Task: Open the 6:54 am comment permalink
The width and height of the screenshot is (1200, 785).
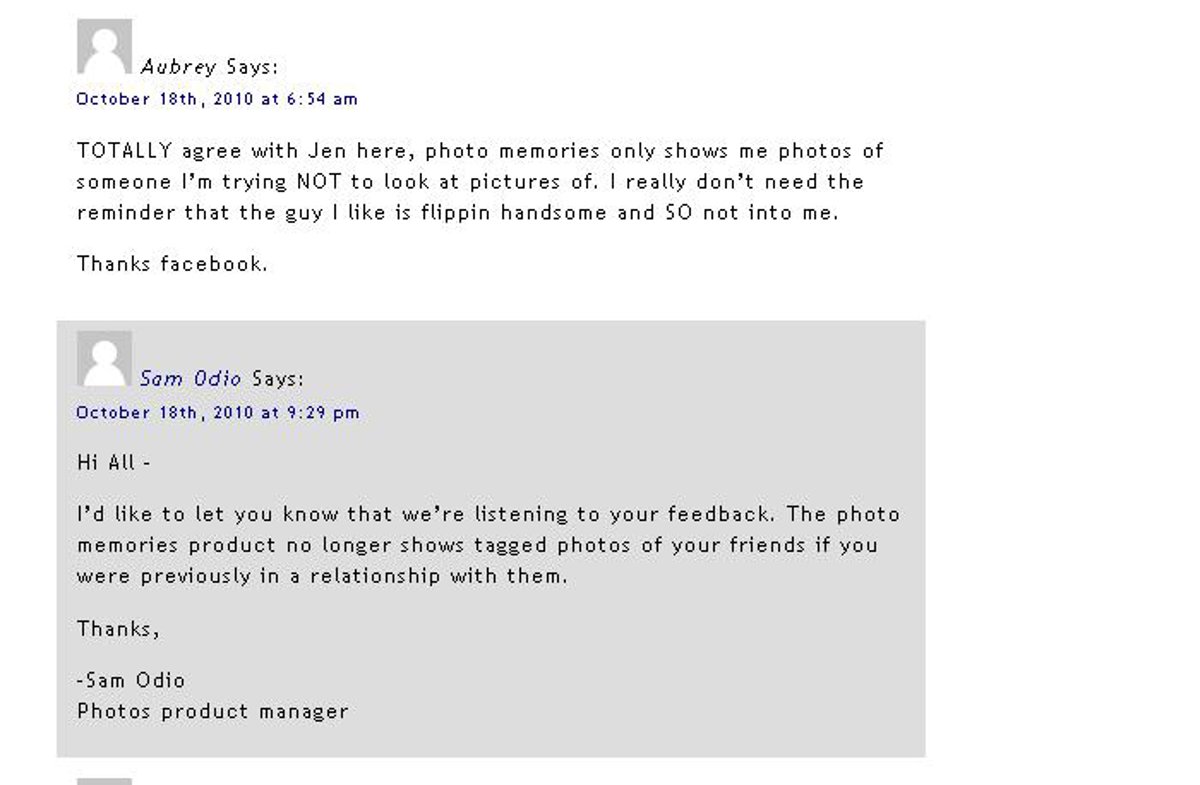Action: (x=217, y=99)
